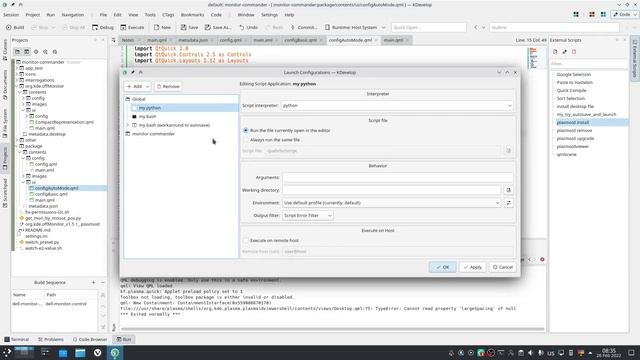Click the Build toolbar button
Viewport: 640px width, 360px height.
(x=15, y=27)
